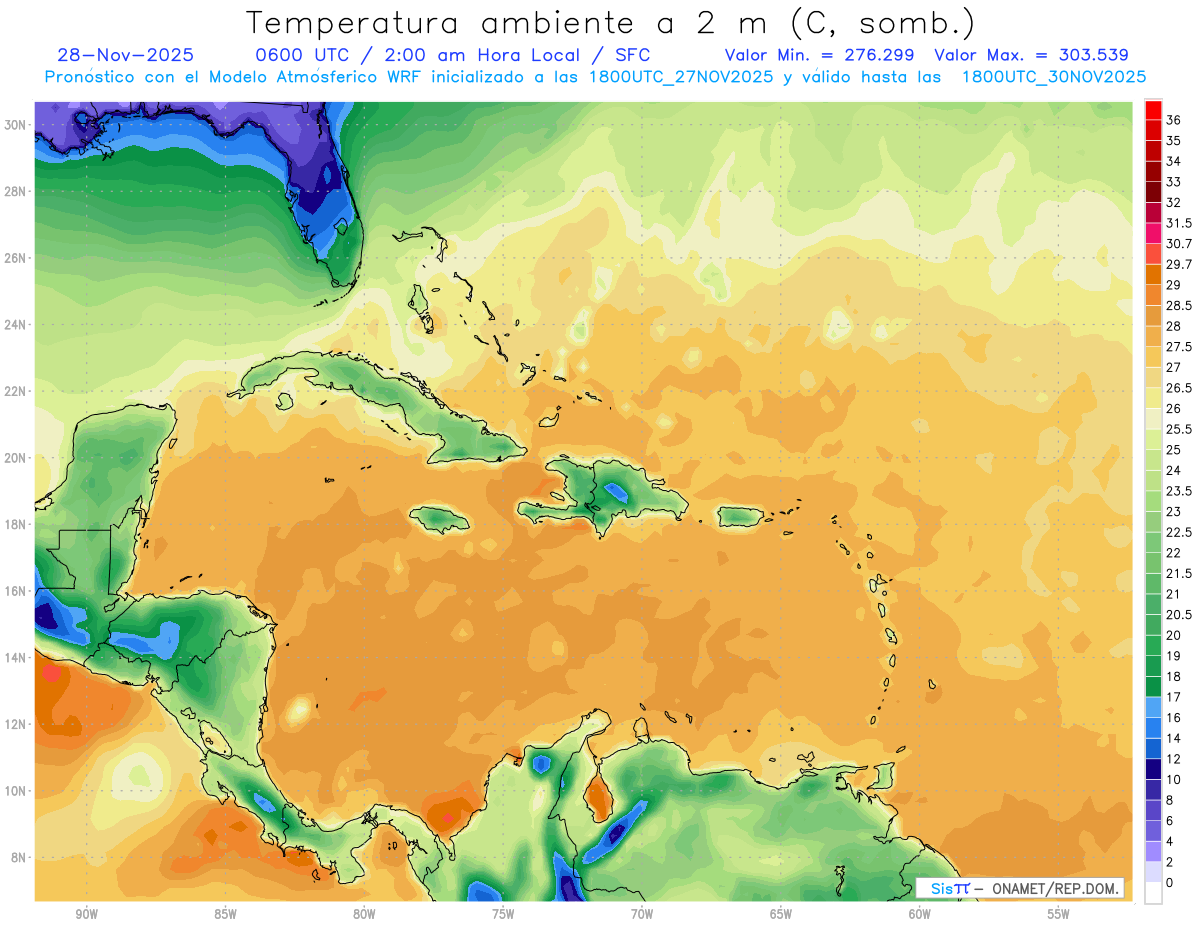Click legend label '12'

(x=1174, y=759)
